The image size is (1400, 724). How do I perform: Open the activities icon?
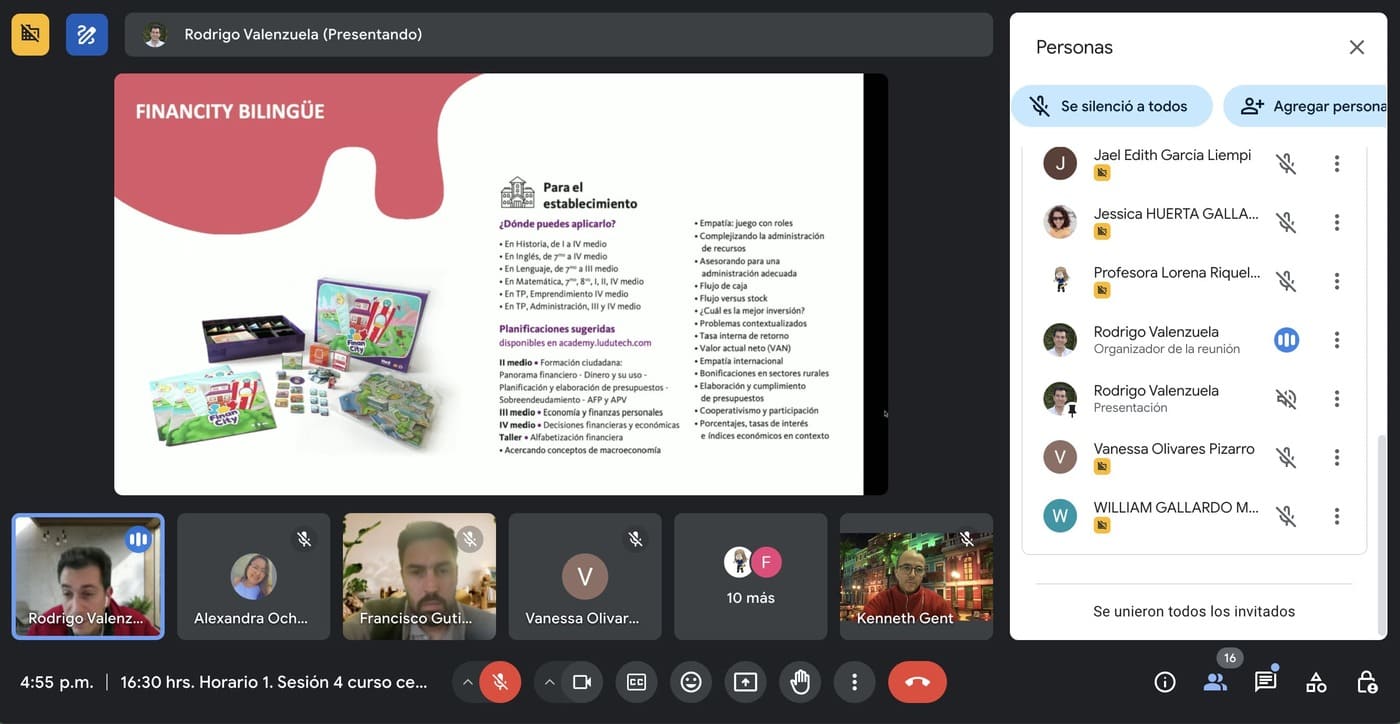click(1316, 682)
